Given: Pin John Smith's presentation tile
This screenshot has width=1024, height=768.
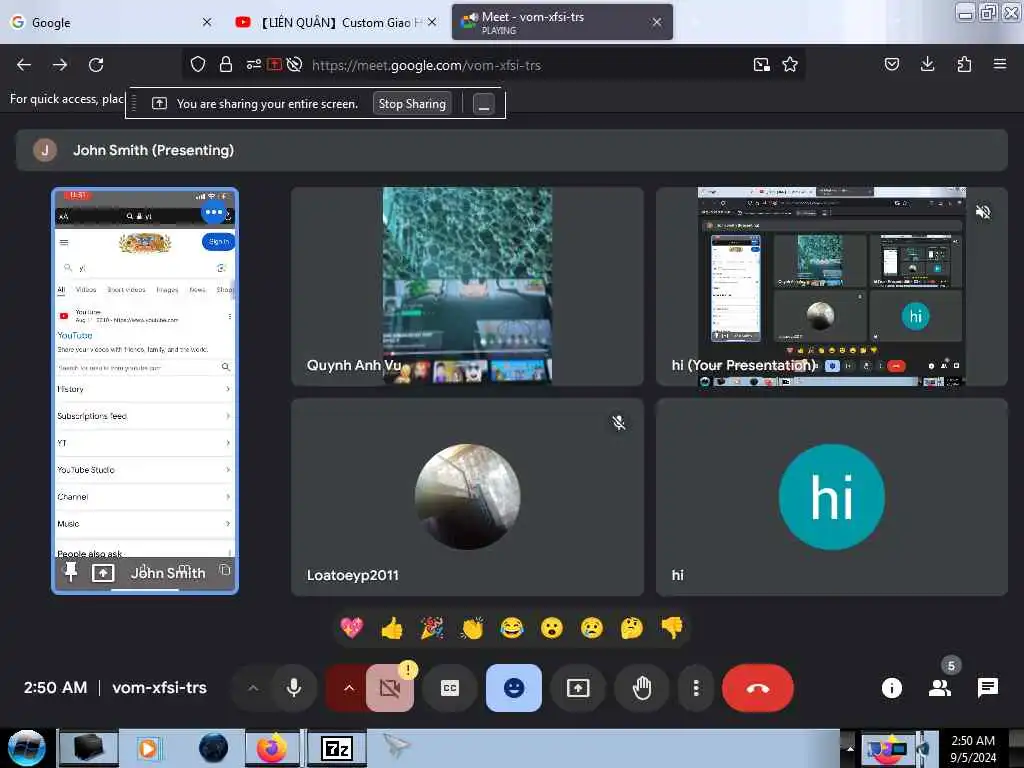Looking at the screenshot, I should click(71, 573).
